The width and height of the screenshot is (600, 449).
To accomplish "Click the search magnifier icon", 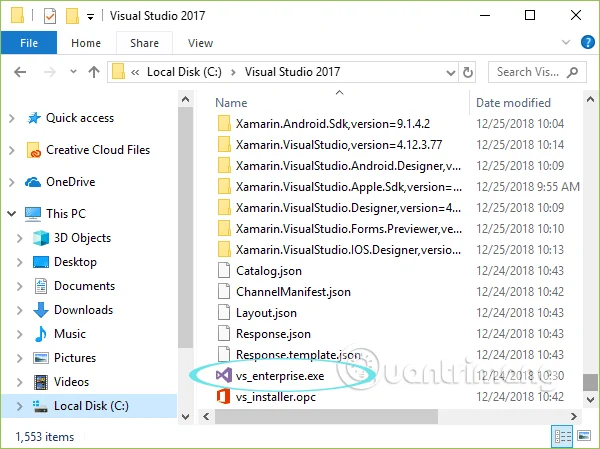I will [572, 72].
